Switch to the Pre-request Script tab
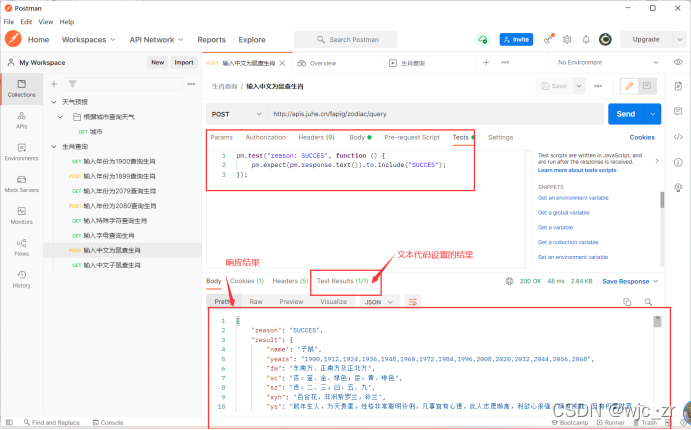The width and height of the screenshot is (691, 430). [412, 137]
